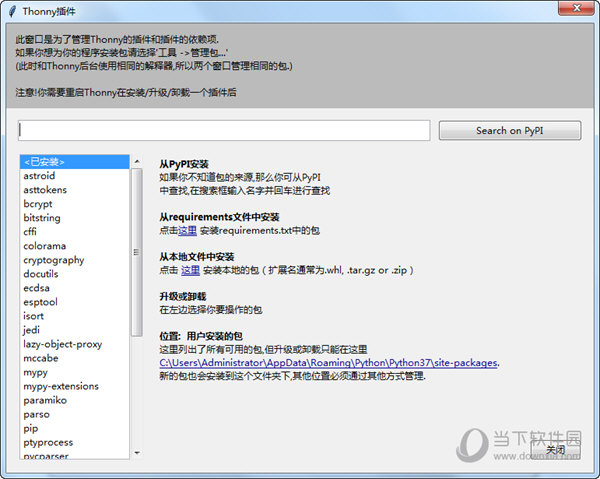This screenshot has width=600, height=479.
Task: Select paramiko in the package list
Action: [74, 400]
